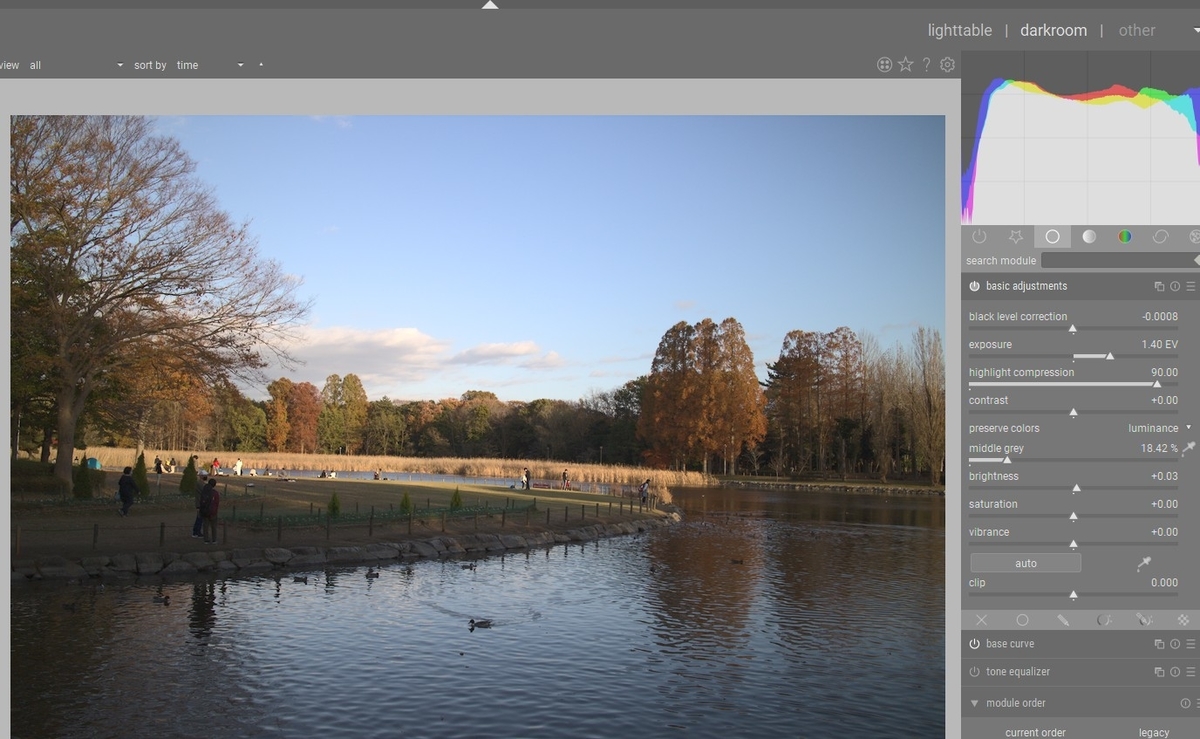The height and width of the screenshot is (739, 1200).
Task: Open multiple instances menu for tone equalizer
Action: [x=1159, y=672]
